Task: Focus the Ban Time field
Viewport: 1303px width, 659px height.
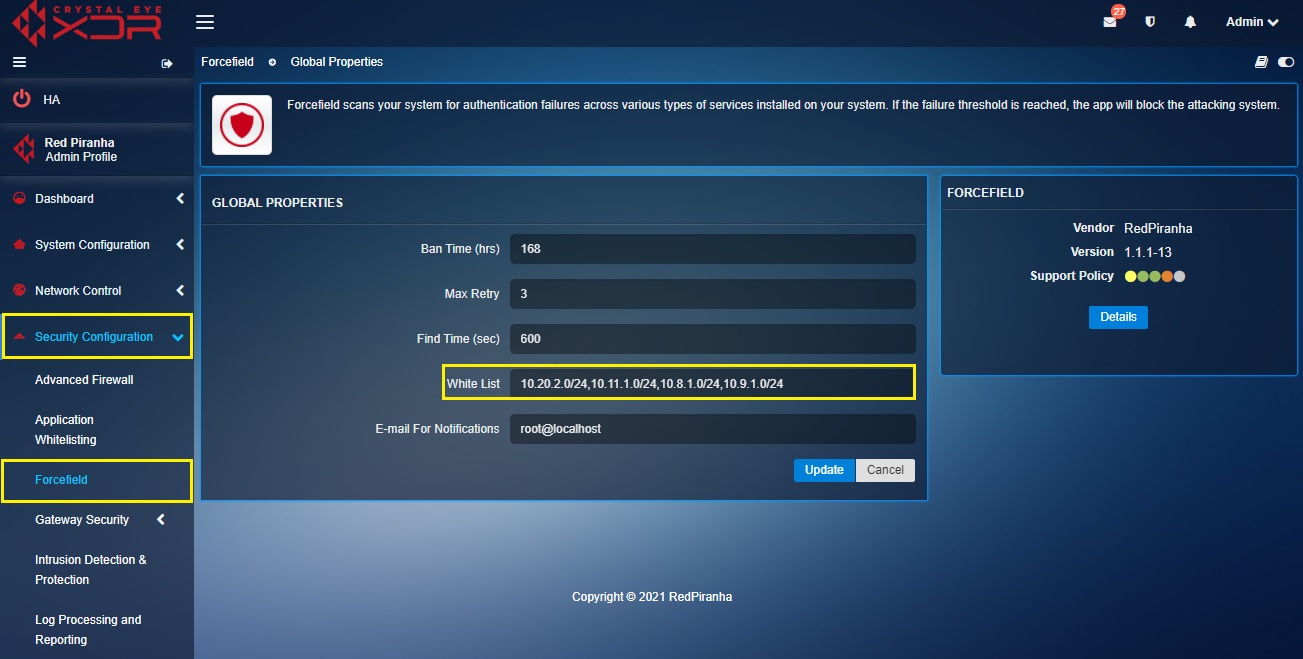Action: pyautogui.click(x=713, y=248)
